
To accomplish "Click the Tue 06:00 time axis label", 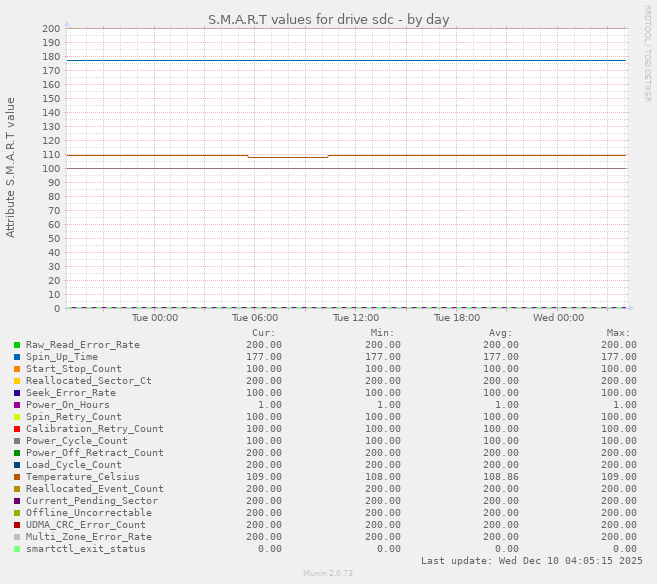I will coord(255,318).
